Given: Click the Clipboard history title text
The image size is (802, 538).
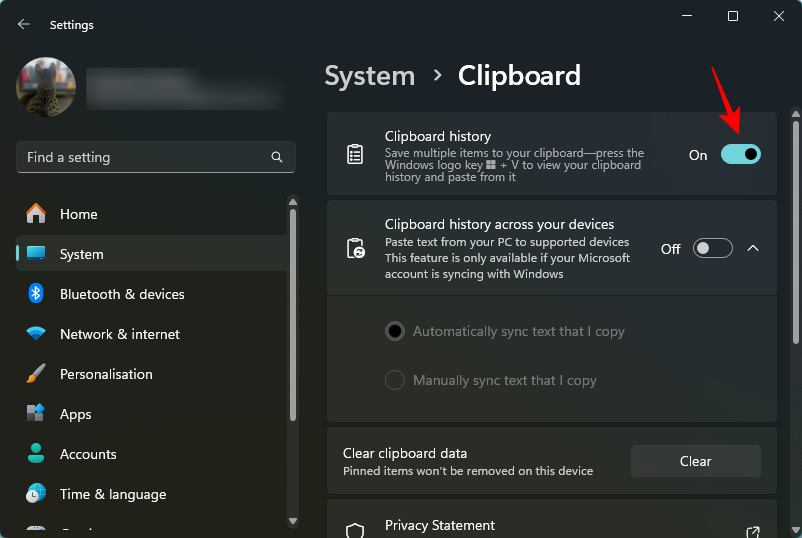Looking at the screenshot, I should pos(438,137).
